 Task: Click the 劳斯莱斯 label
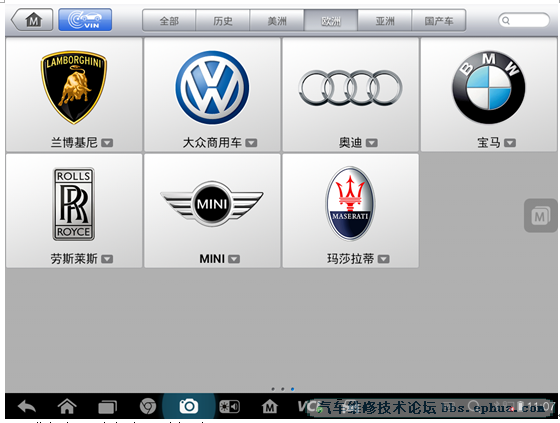[74, 259]
